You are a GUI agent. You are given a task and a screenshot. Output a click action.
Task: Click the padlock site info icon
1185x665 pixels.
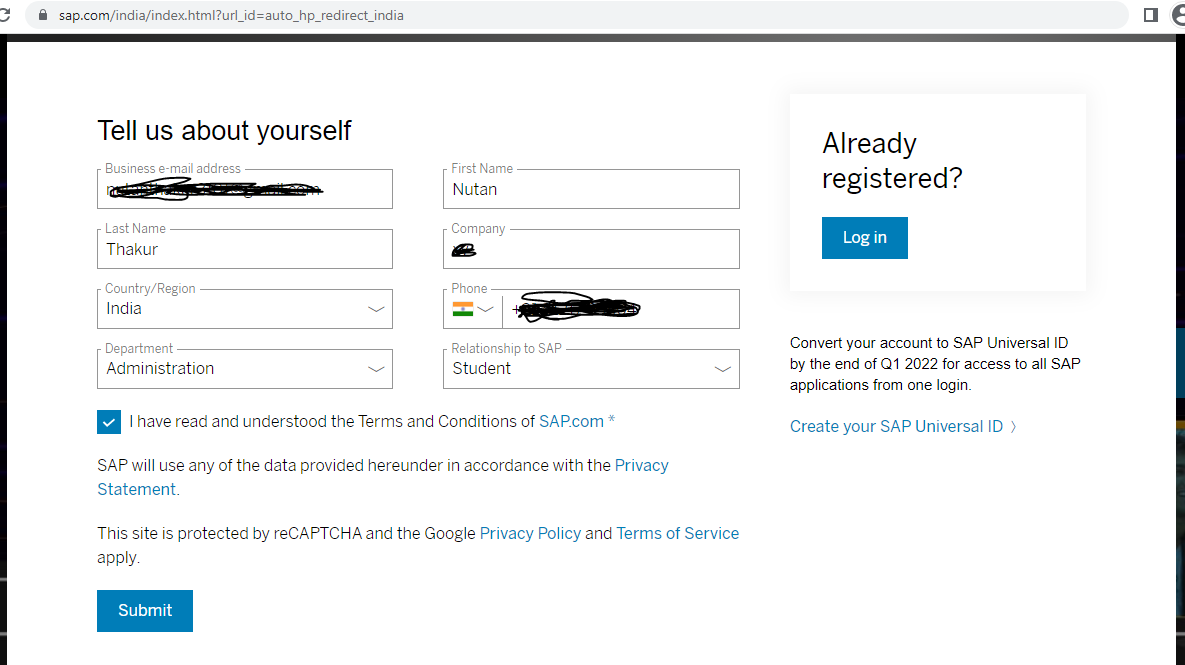coord(43,15)
